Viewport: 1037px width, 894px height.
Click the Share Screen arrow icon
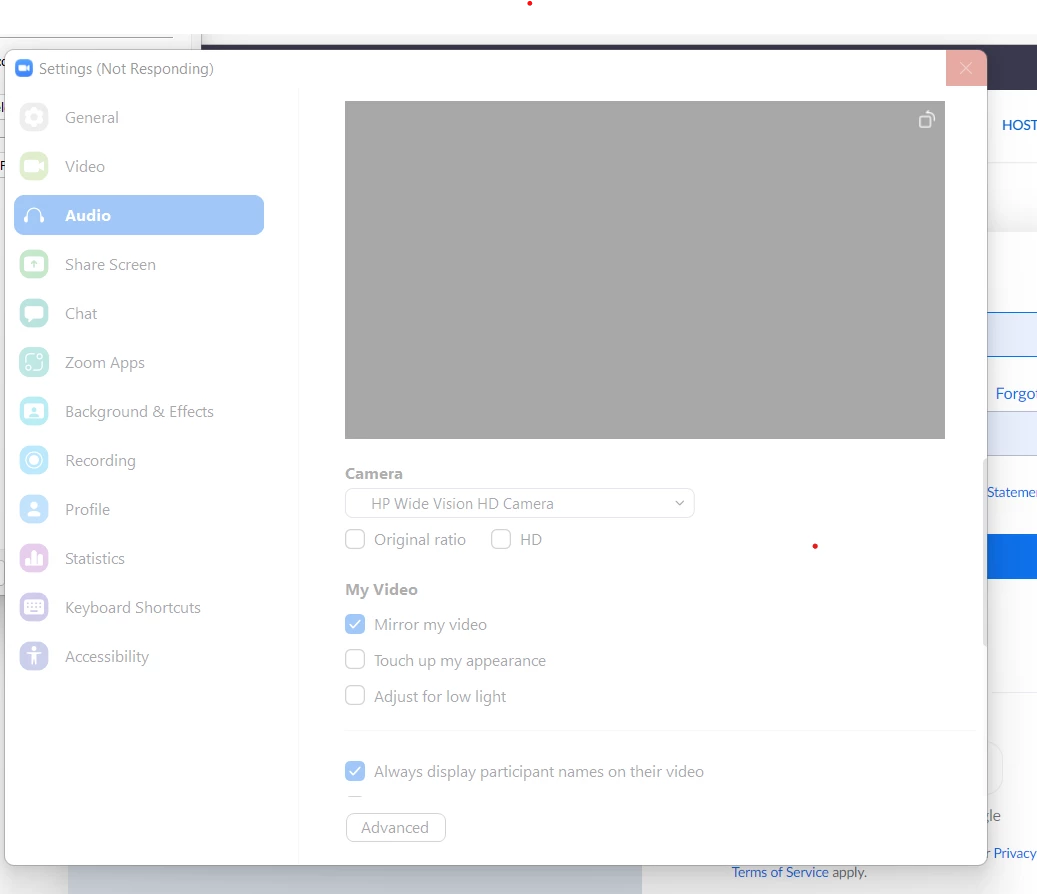34,264
